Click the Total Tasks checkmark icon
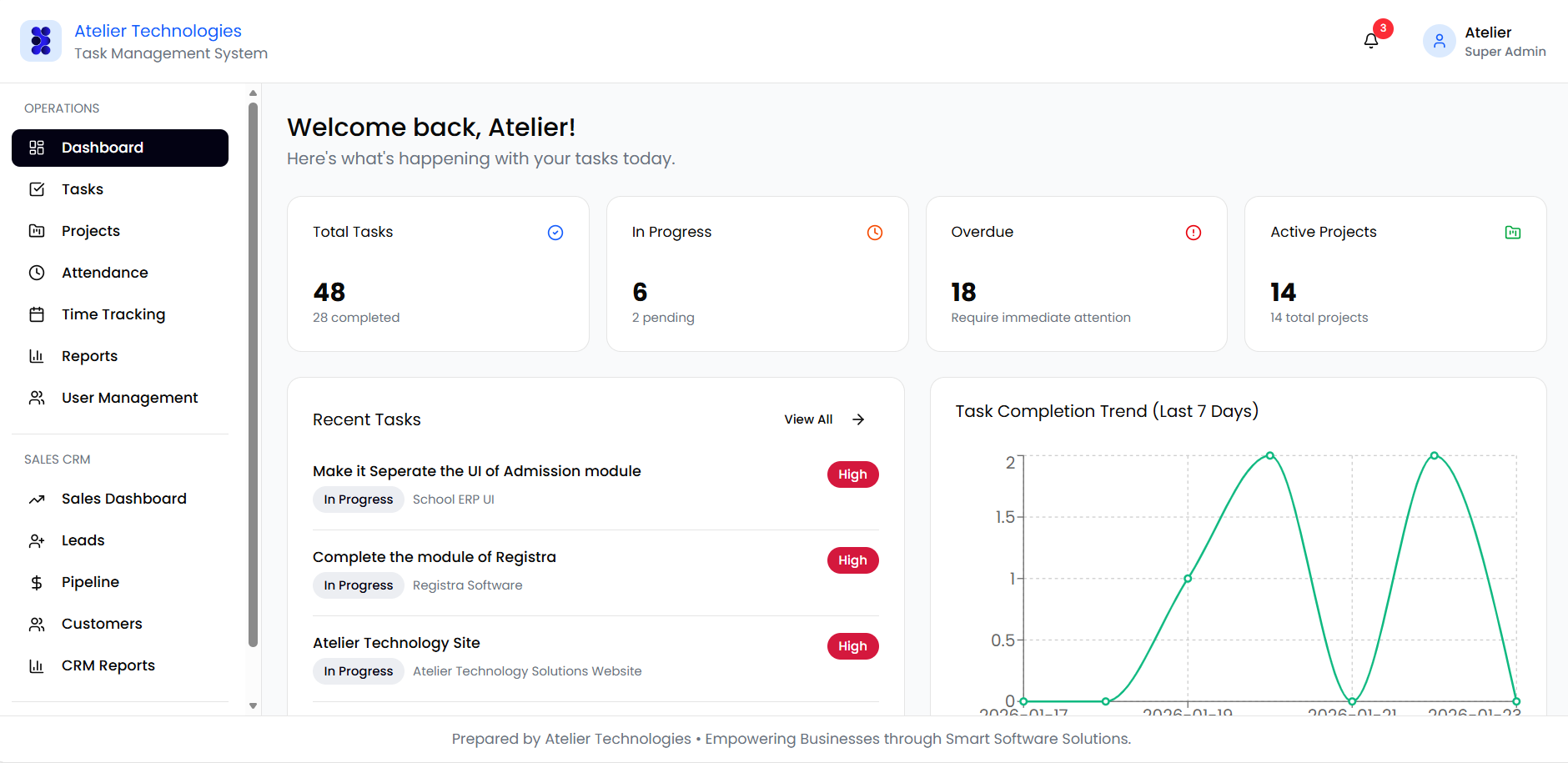The width and height of the screenshot is (1568, 763). coord(555,233)
